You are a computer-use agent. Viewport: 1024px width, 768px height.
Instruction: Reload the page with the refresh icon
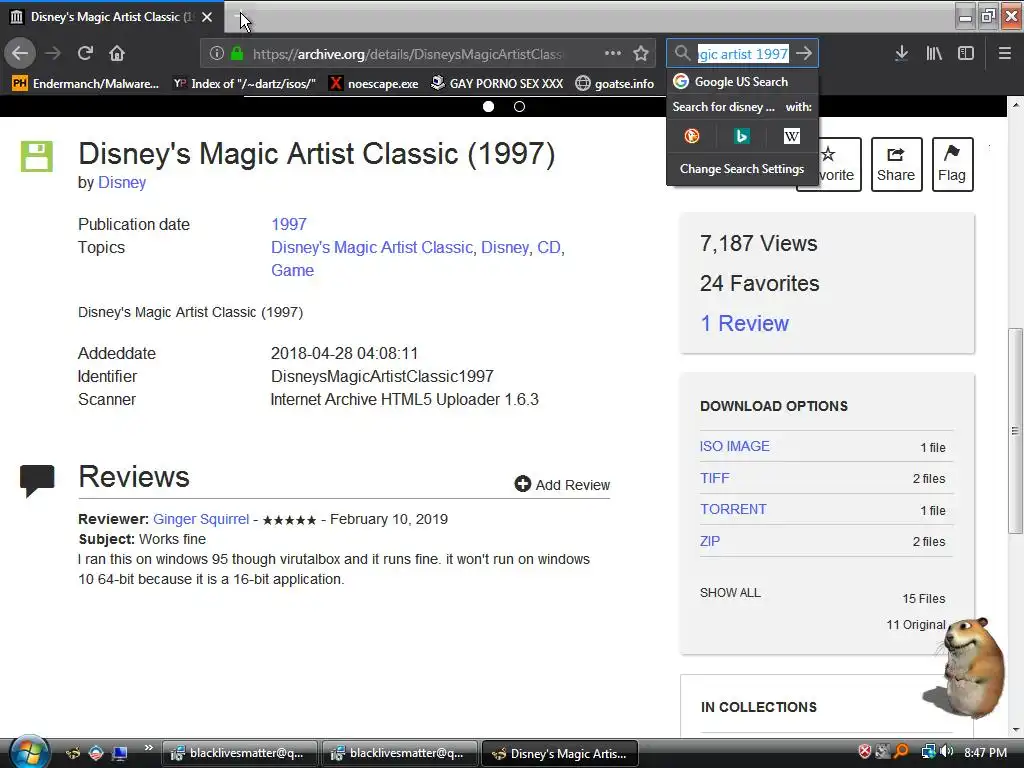[x=85, y=53]
